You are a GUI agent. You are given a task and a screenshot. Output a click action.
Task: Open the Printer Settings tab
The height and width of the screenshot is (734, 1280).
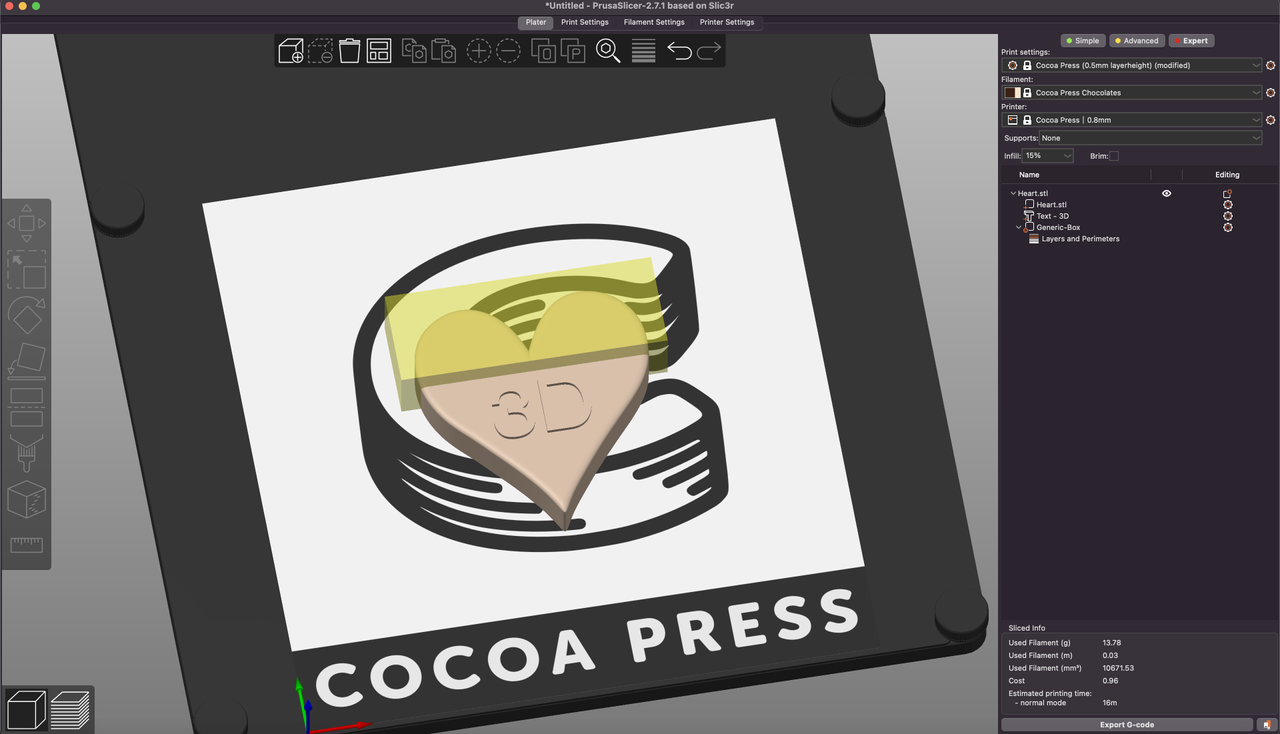(727, 22)
